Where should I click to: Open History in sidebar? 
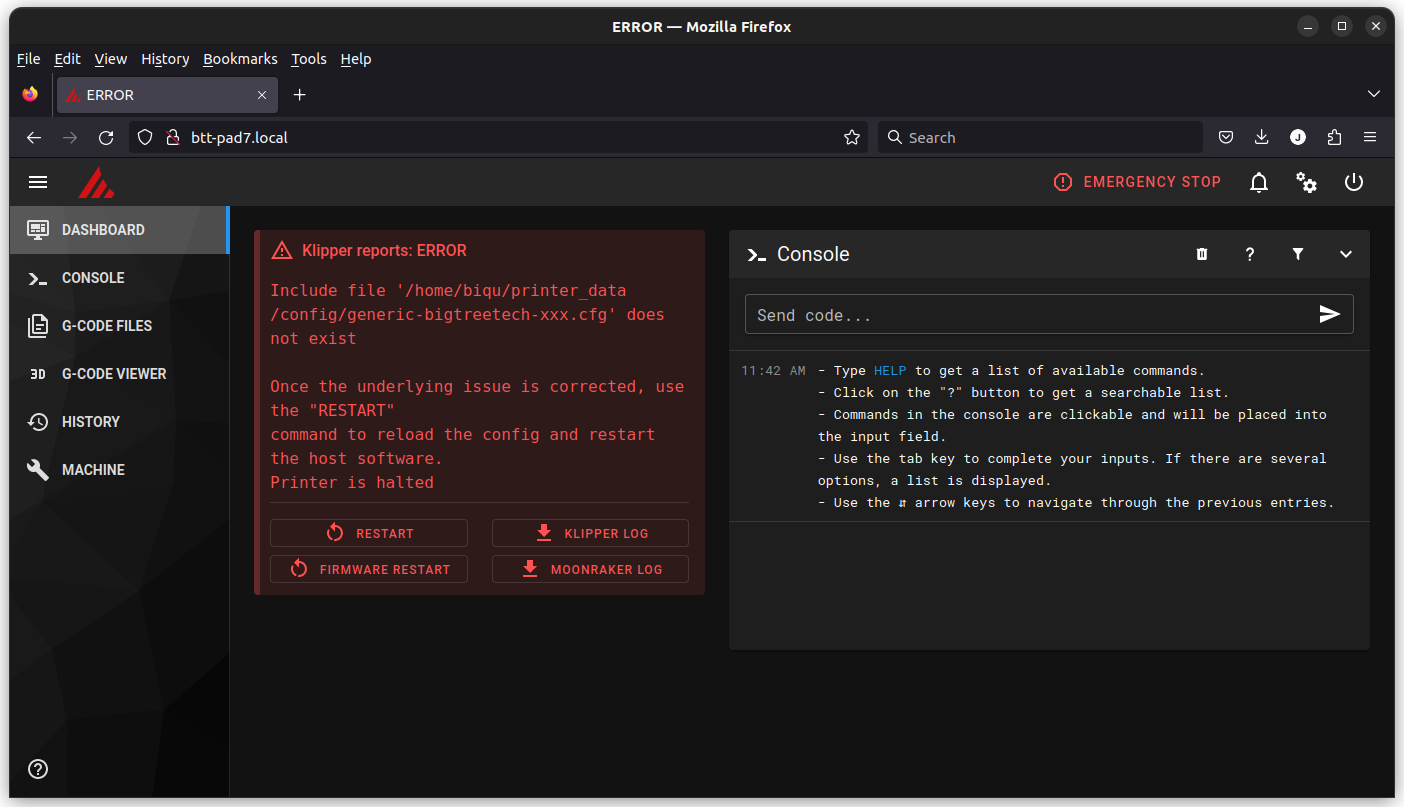(x=119, y=422)
